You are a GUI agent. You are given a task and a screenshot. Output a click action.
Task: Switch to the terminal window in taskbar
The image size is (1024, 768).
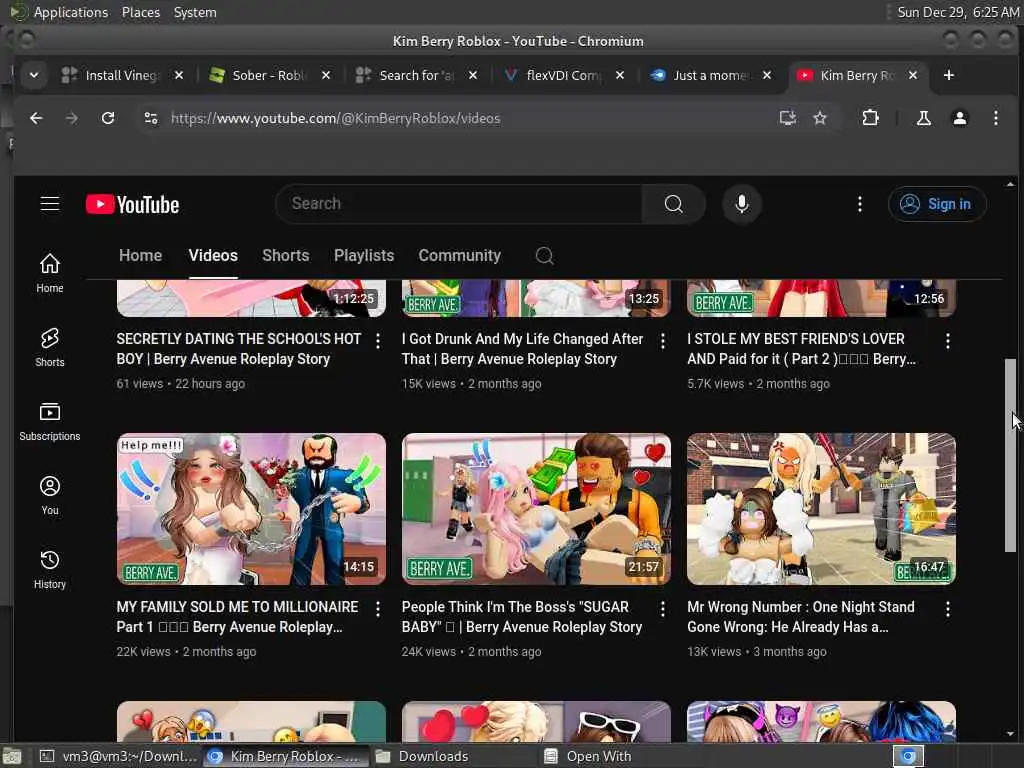(x=118, y=756)
